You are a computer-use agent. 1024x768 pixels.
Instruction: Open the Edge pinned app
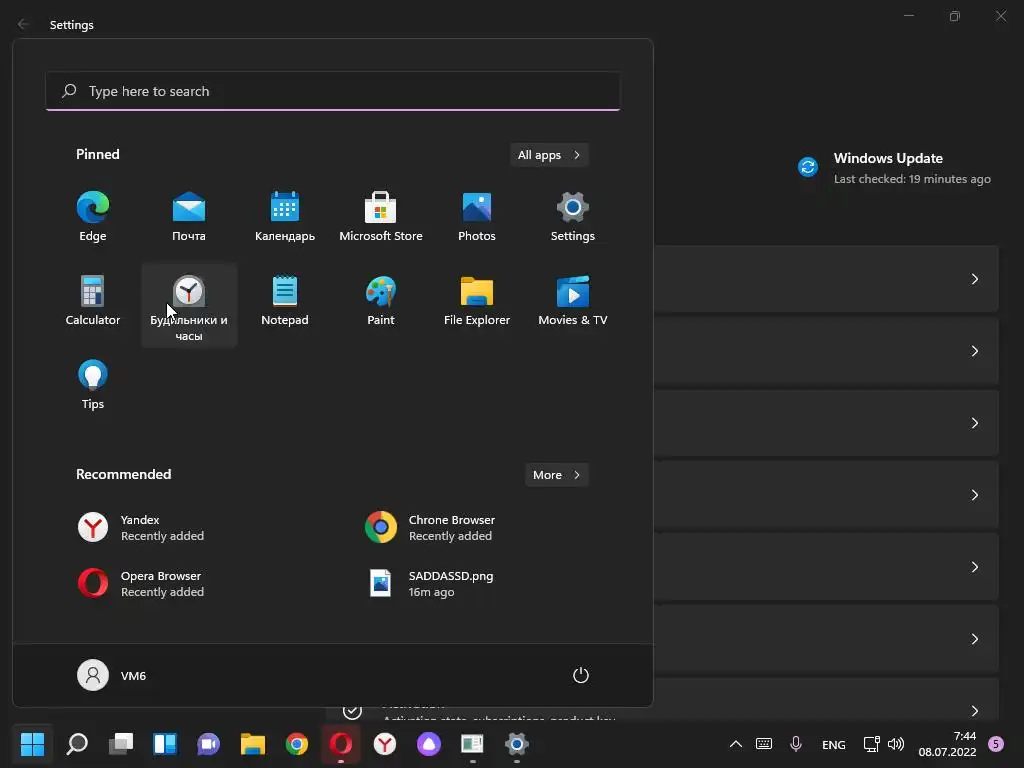93,217
